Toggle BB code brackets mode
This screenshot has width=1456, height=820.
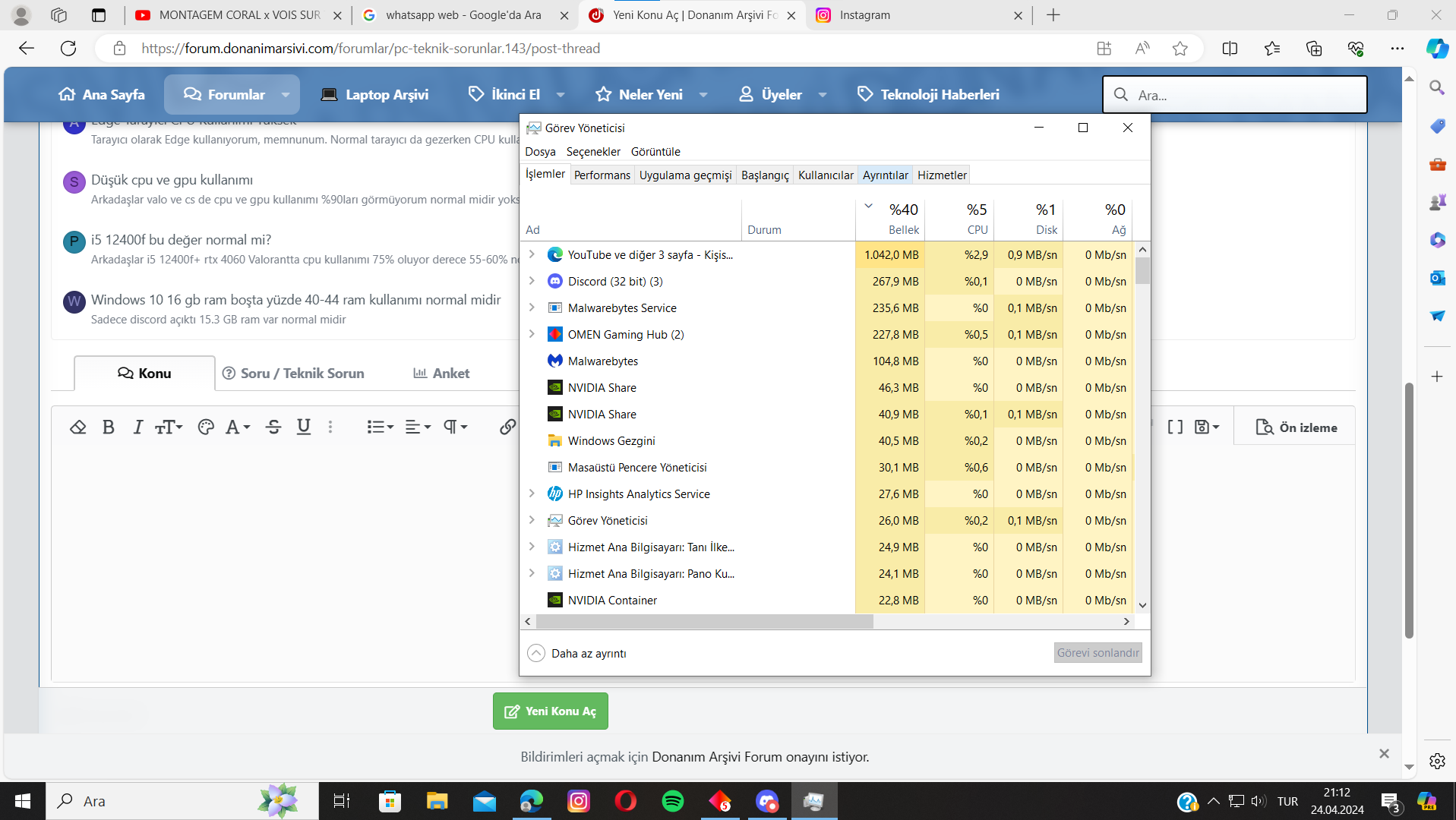tap(1175, 427)
